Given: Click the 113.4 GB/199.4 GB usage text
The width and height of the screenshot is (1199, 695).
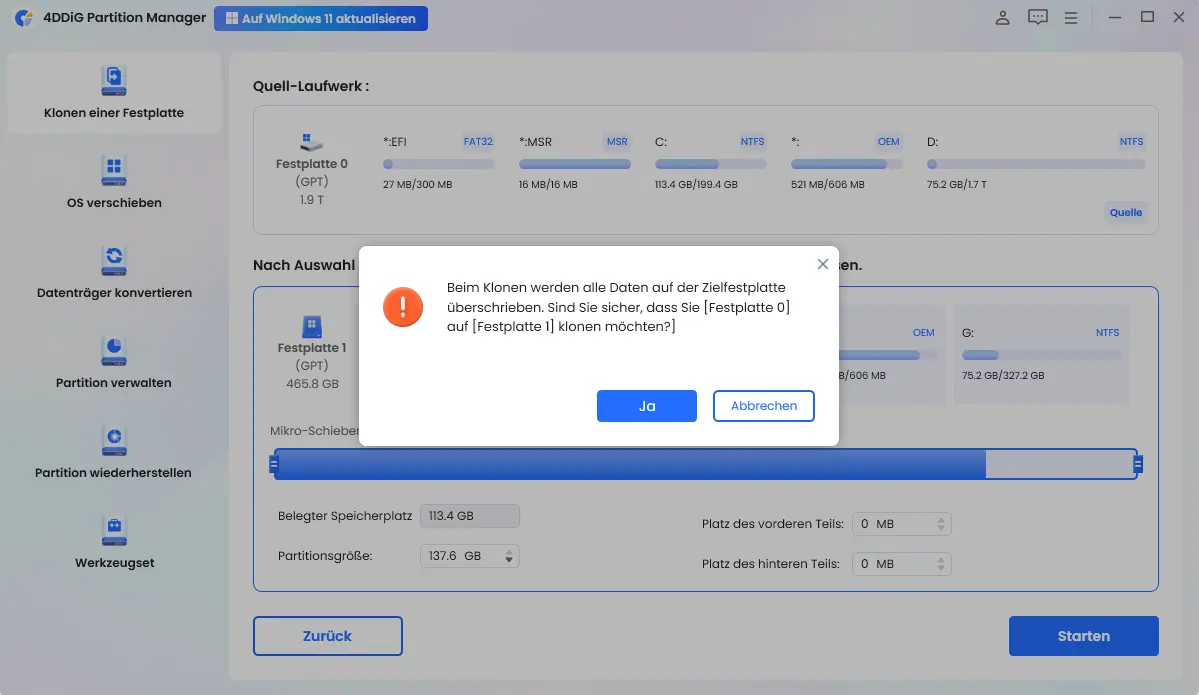Looking at the screenshot, I should click(696, 184).
